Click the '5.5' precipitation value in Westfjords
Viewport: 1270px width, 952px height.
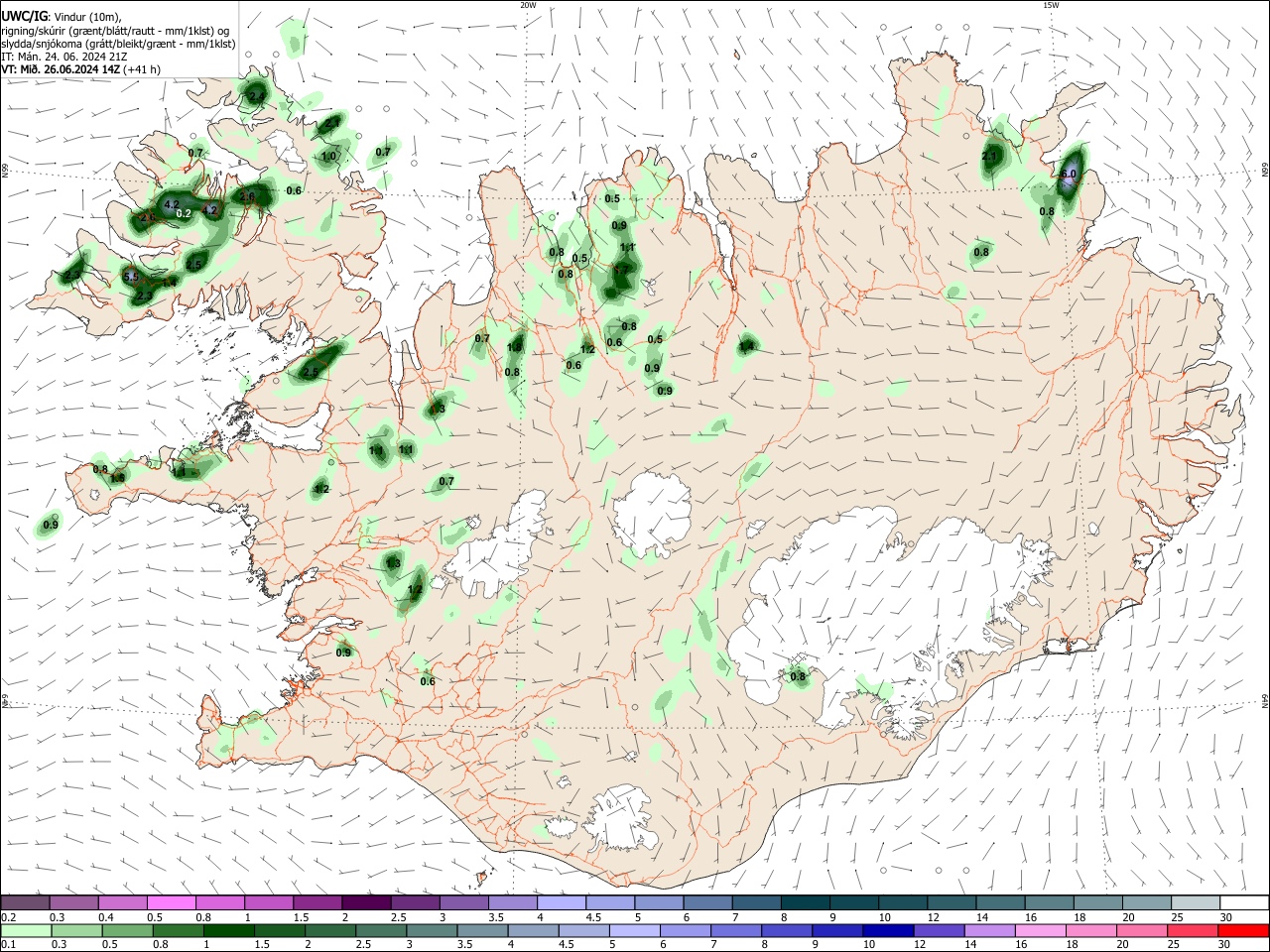[x=132, y=278]
